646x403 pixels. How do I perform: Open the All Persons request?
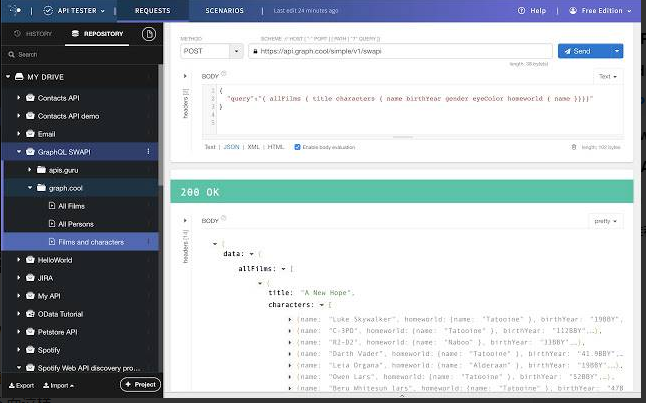click(x=76, y=224)
